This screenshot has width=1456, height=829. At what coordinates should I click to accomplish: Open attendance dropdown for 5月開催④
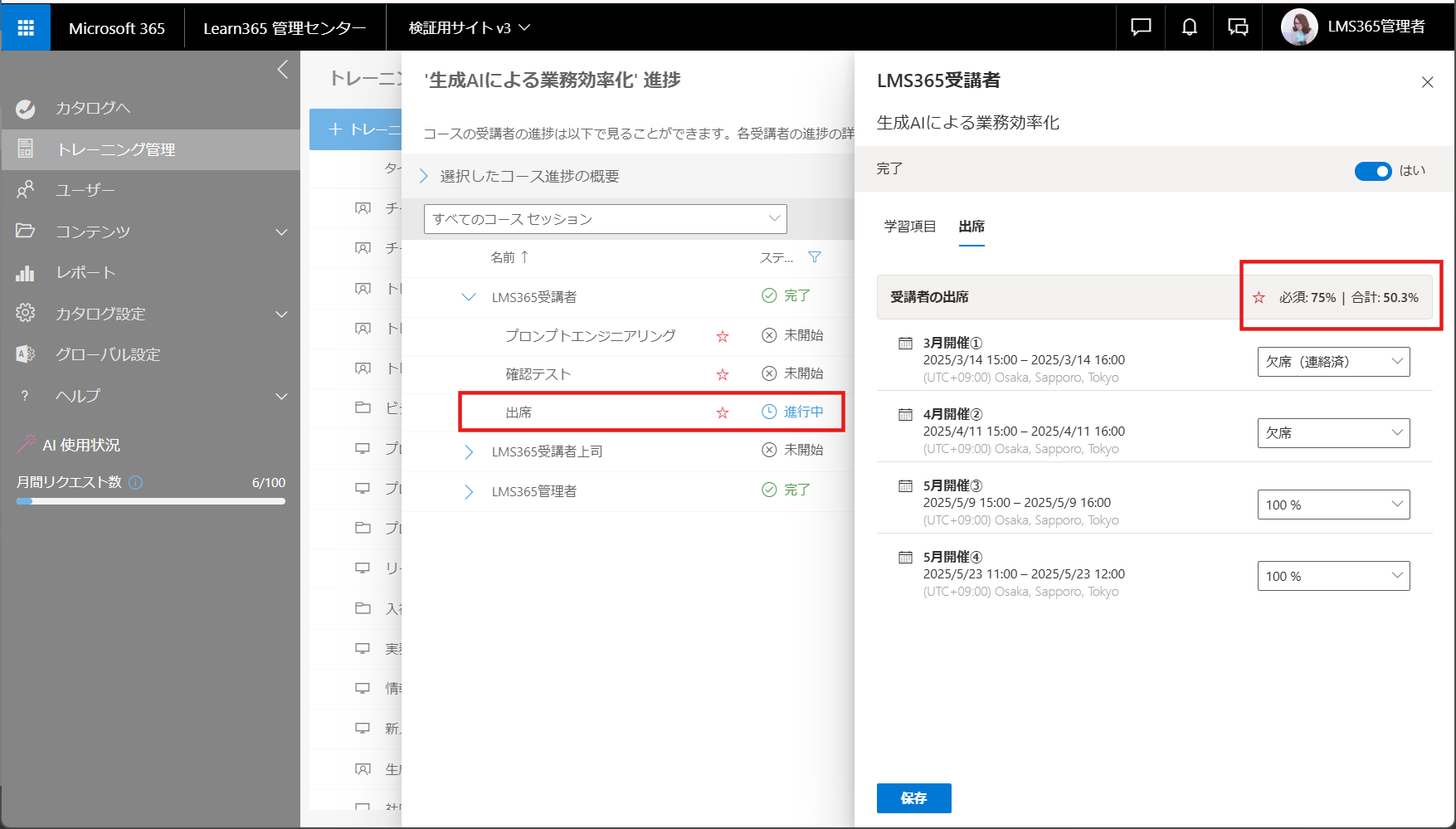pyautogui.click(x=1333, y=576)
